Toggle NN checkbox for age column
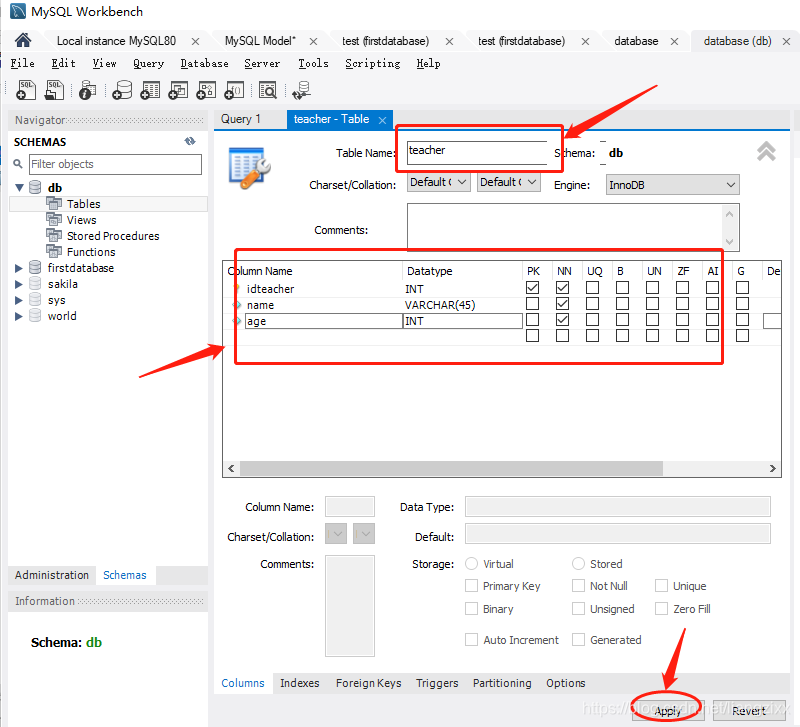 562,320
